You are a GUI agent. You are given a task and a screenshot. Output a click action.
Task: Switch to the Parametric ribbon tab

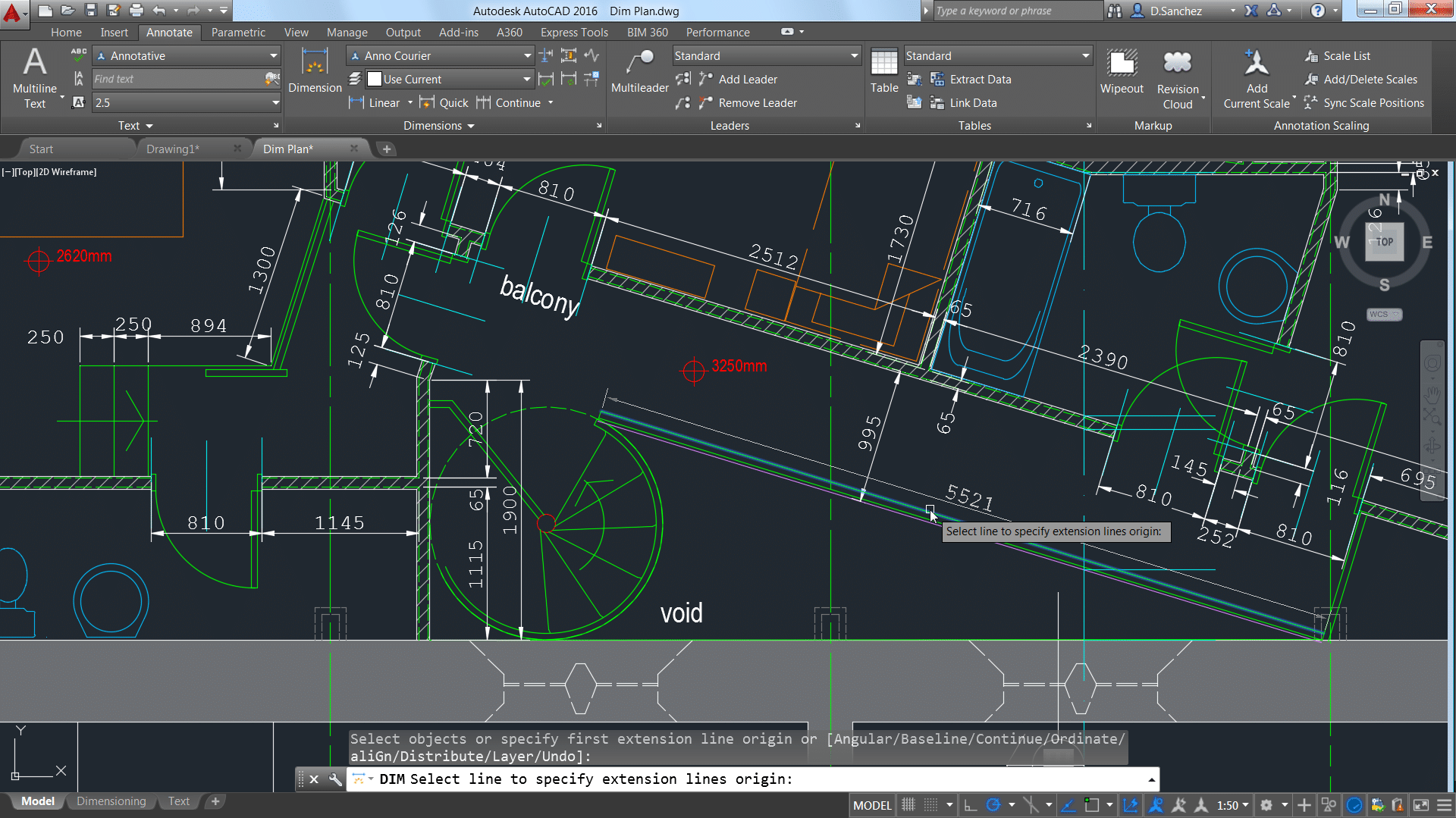238,32
